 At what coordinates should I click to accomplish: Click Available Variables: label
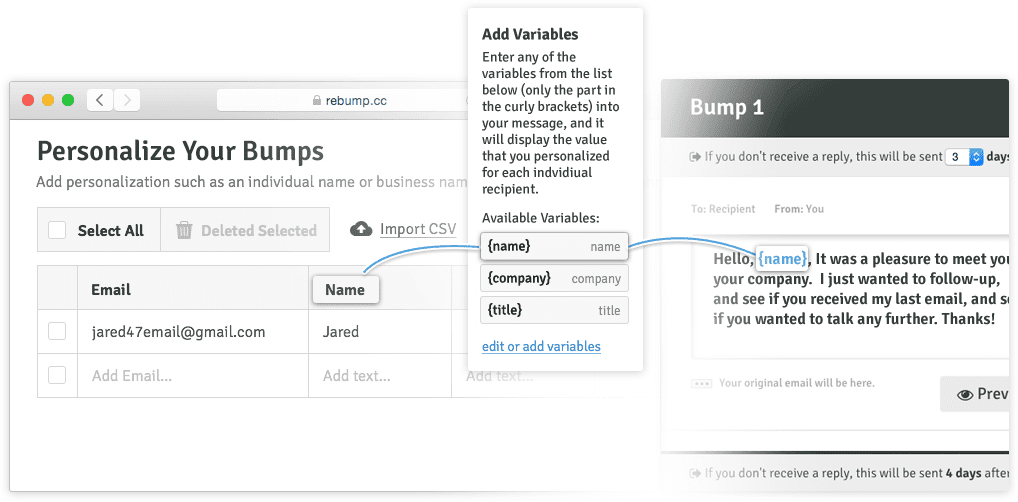540,218
